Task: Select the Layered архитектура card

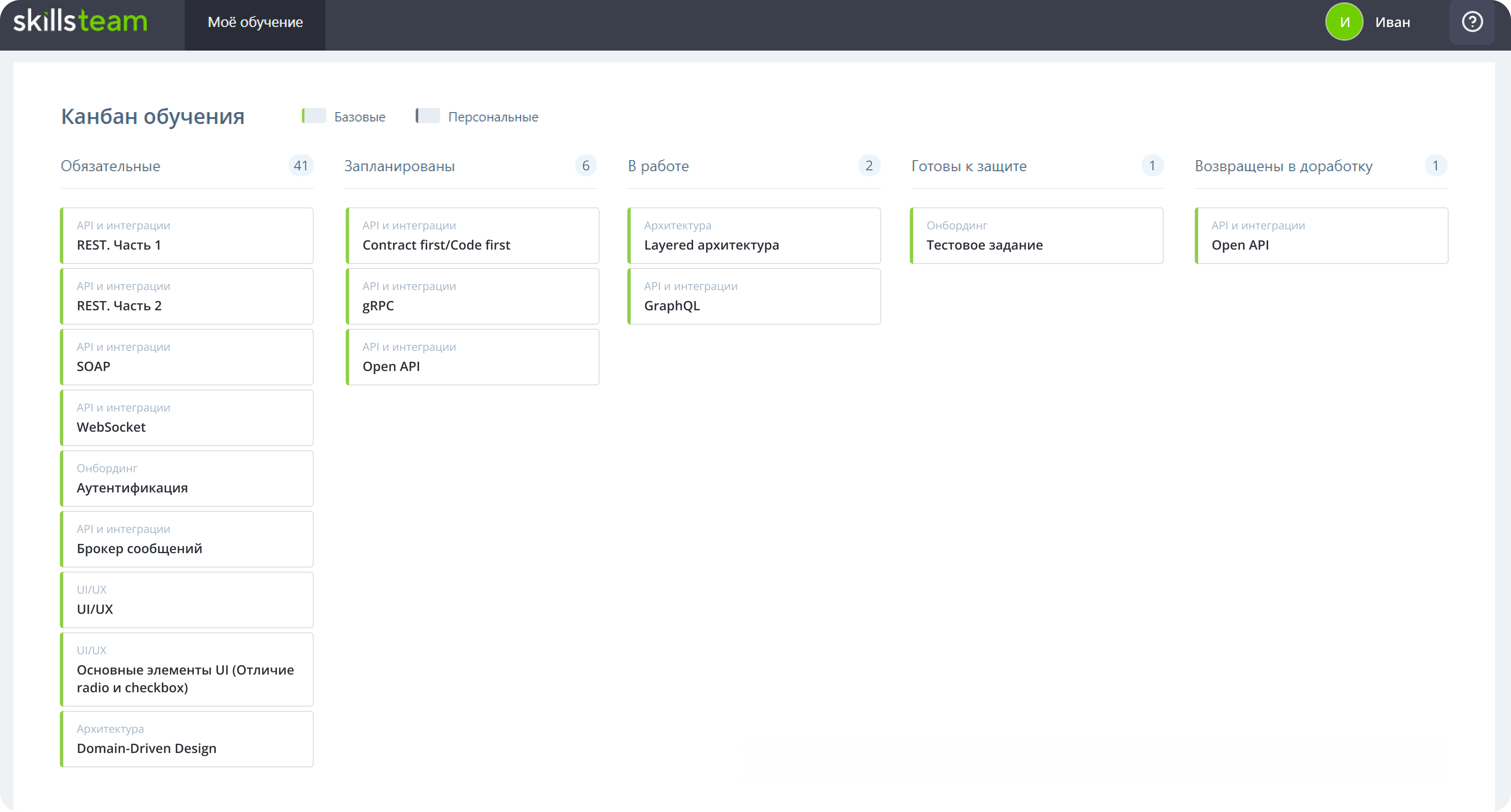Action: coord(754,236)
